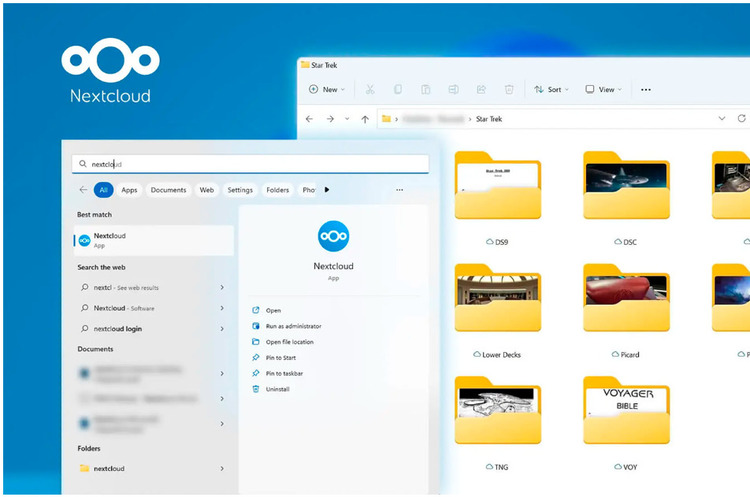The width and height of the screenshot is (750, 497).
Task: Click the Share icon in the Explorer toolbar
Action: click(481, 90)
